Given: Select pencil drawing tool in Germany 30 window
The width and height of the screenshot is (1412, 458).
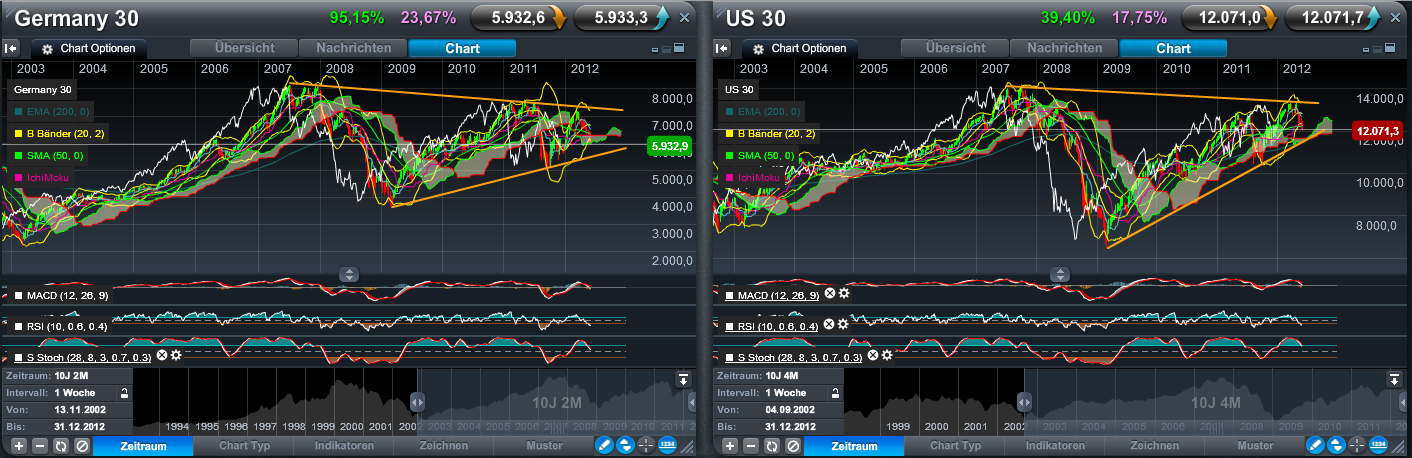Looking at the screenshot, I should click(604, 446).
